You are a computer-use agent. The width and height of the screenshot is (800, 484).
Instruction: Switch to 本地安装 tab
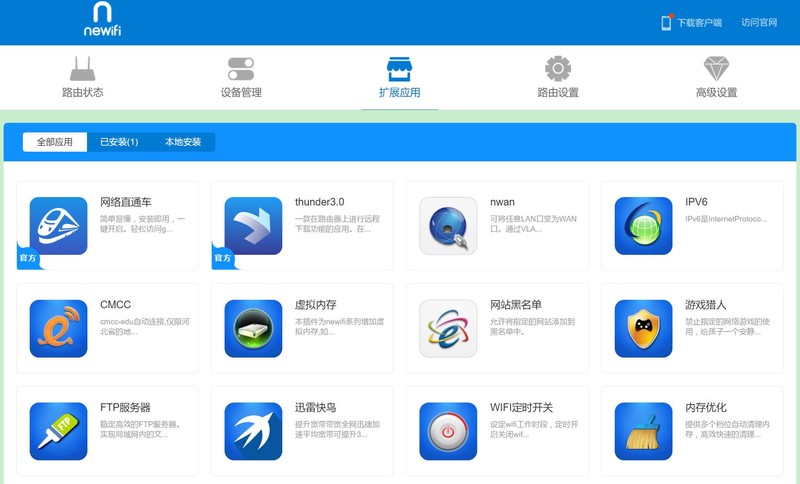[183, 142]
